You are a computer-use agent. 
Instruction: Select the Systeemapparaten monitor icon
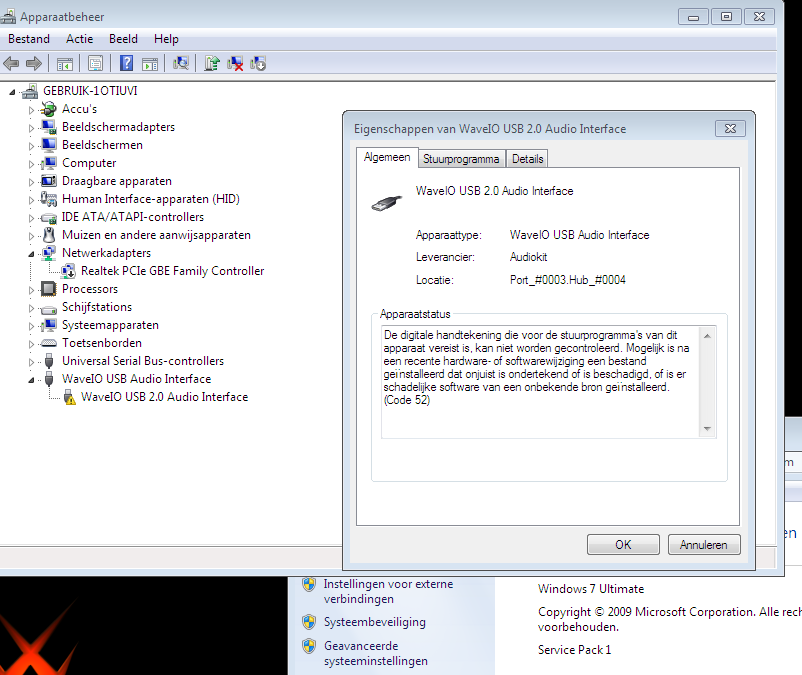(x=49, y=325)
